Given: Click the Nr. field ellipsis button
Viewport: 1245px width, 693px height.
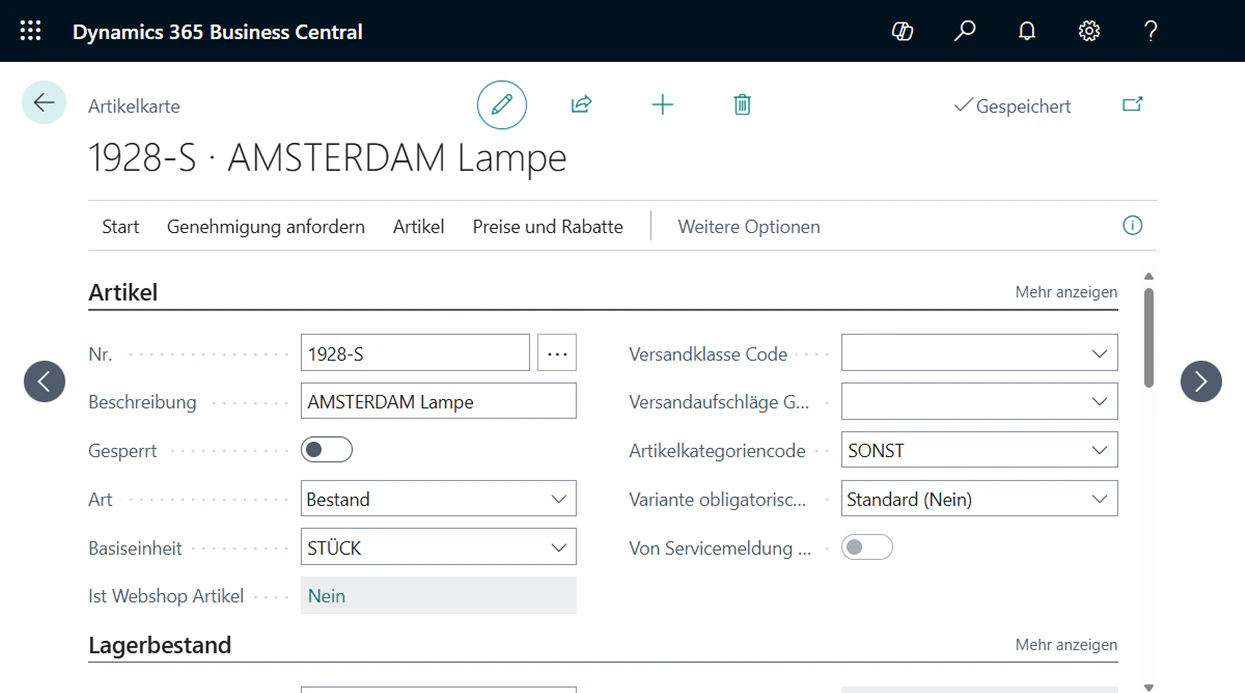Looking at the screenshot, I should 557,353.
